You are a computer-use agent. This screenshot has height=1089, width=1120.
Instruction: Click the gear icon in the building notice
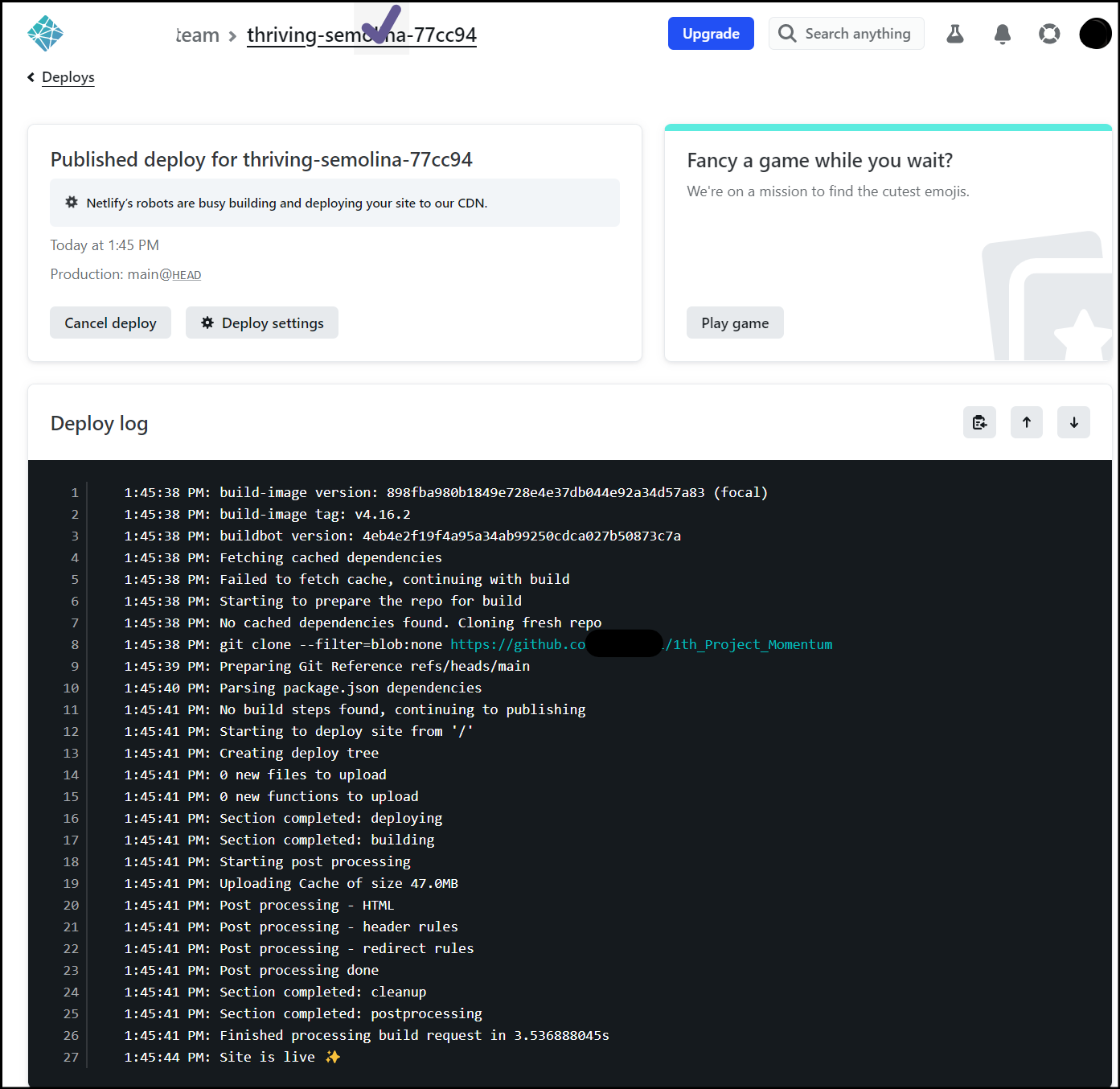pyautogui.click(x=72, y=203)
